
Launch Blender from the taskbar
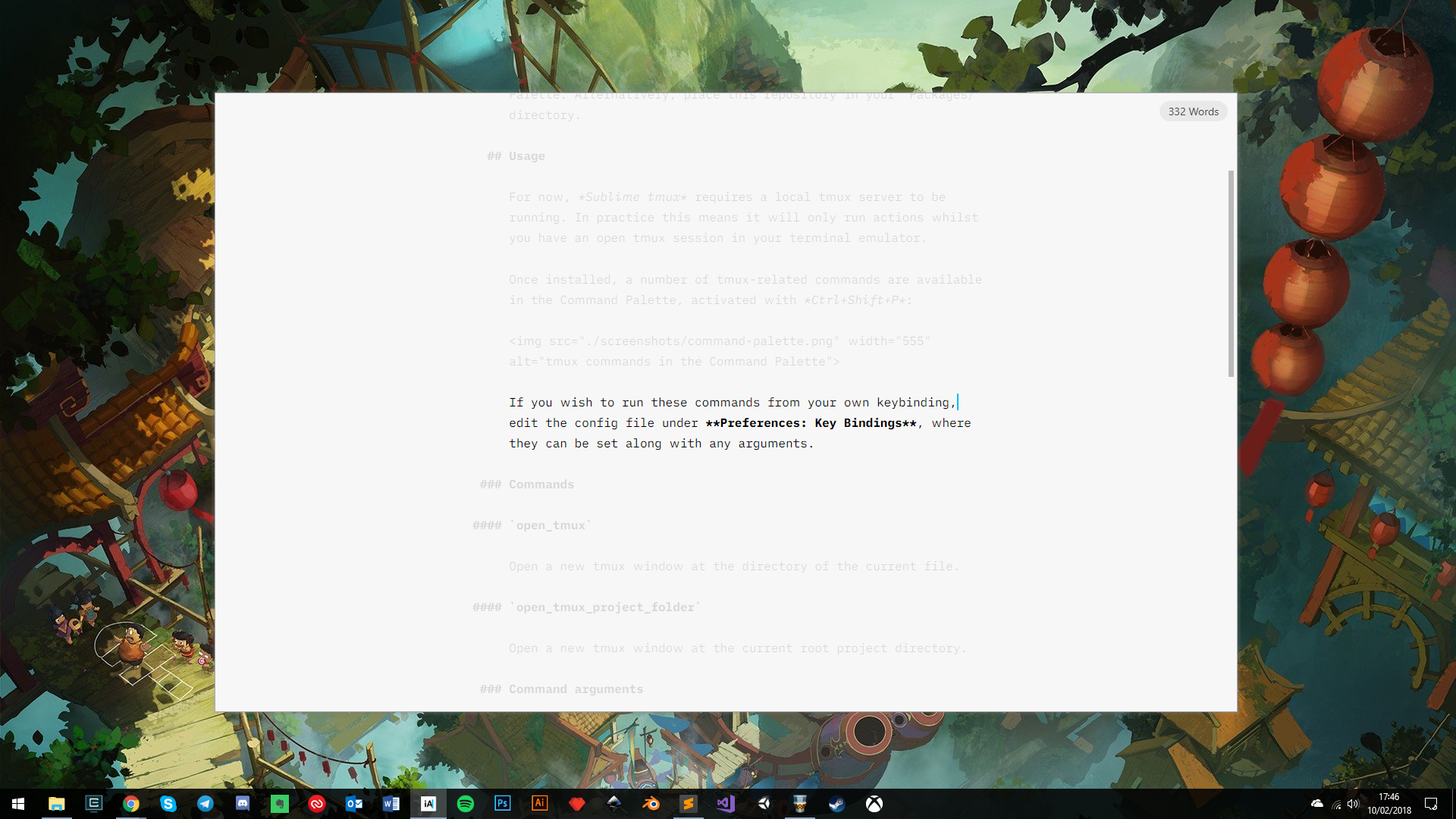tap(651, 804)
